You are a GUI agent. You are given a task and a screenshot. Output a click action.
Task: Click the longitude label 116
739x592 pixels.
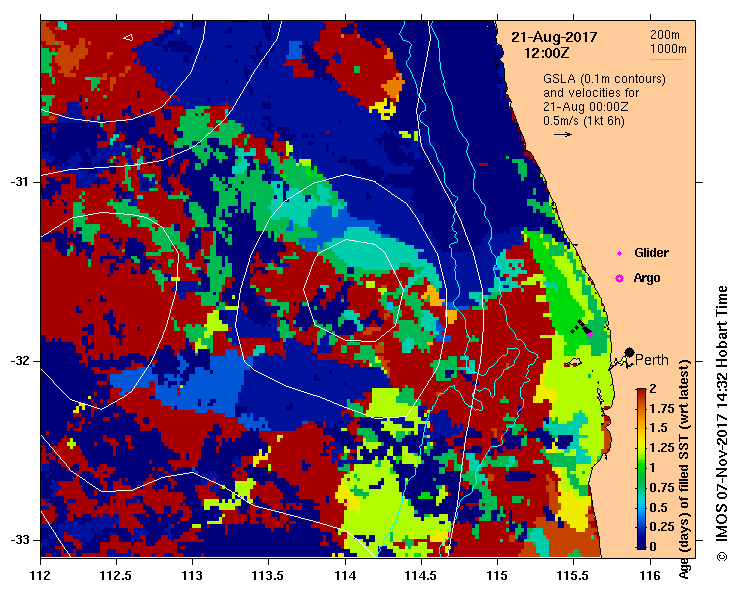(650, 576)
